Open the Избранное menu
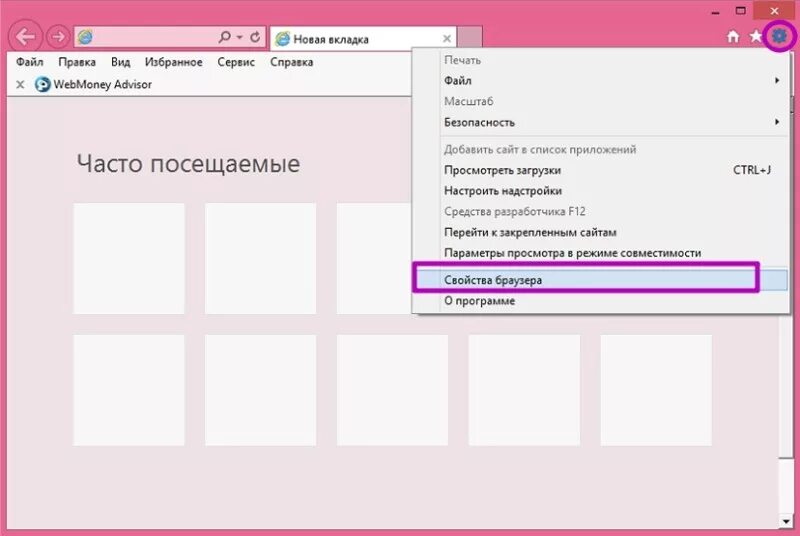 pyautogui.click(x=173, y=62)
